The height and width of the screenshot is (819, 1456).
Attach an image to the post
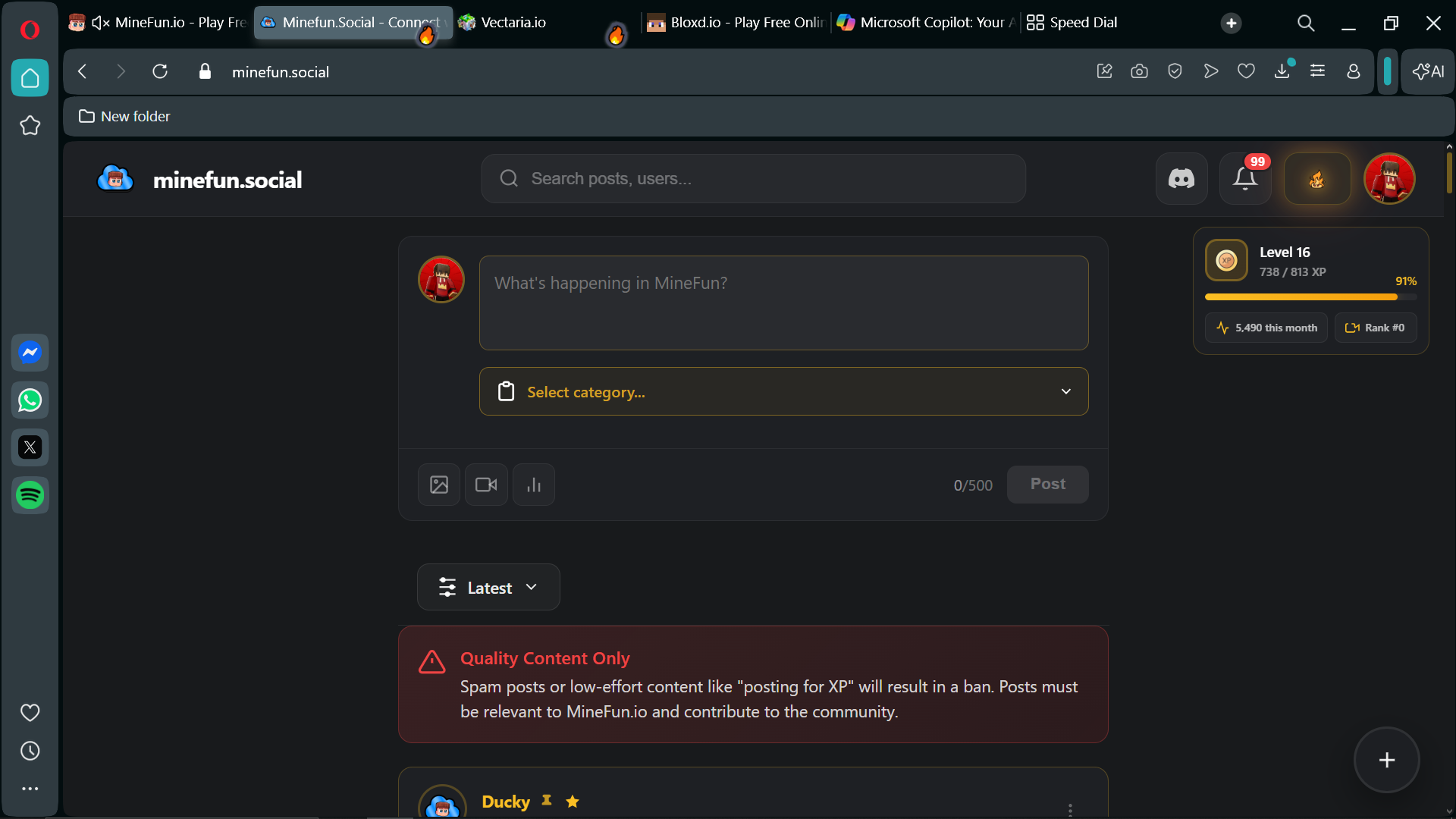point(439,485)
